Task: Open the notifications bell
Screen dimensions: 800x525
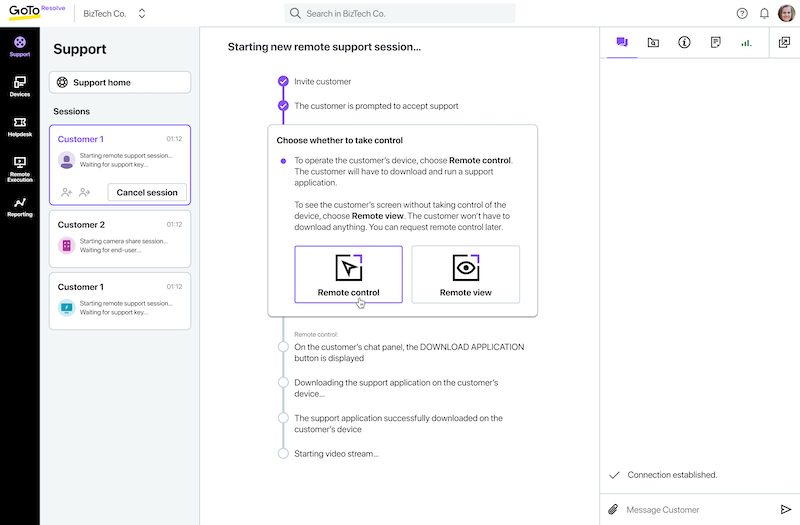Action: 765,14
